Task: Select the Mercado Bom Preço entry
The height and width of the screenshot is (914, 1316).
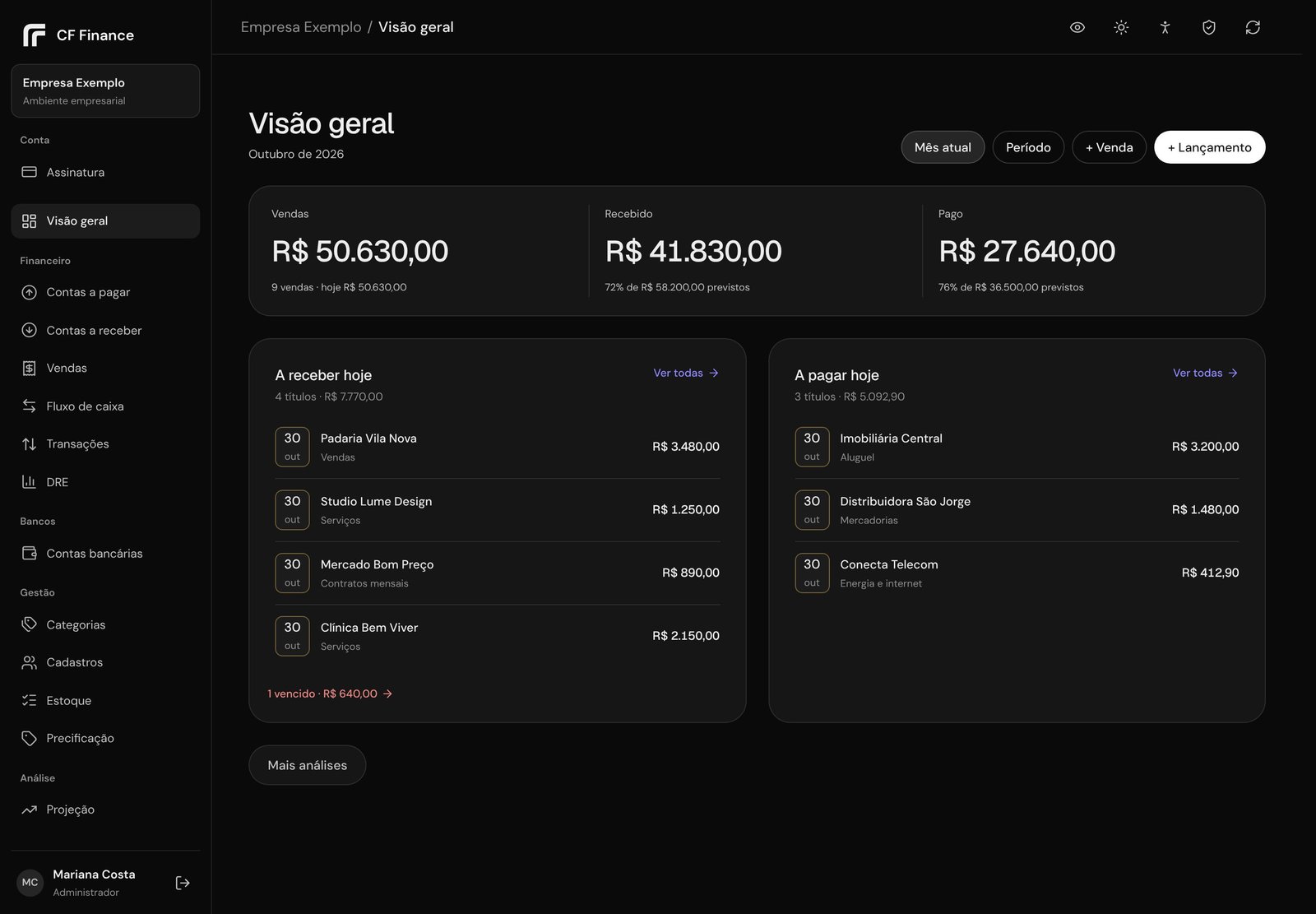Action: click(x=498, y=573)
